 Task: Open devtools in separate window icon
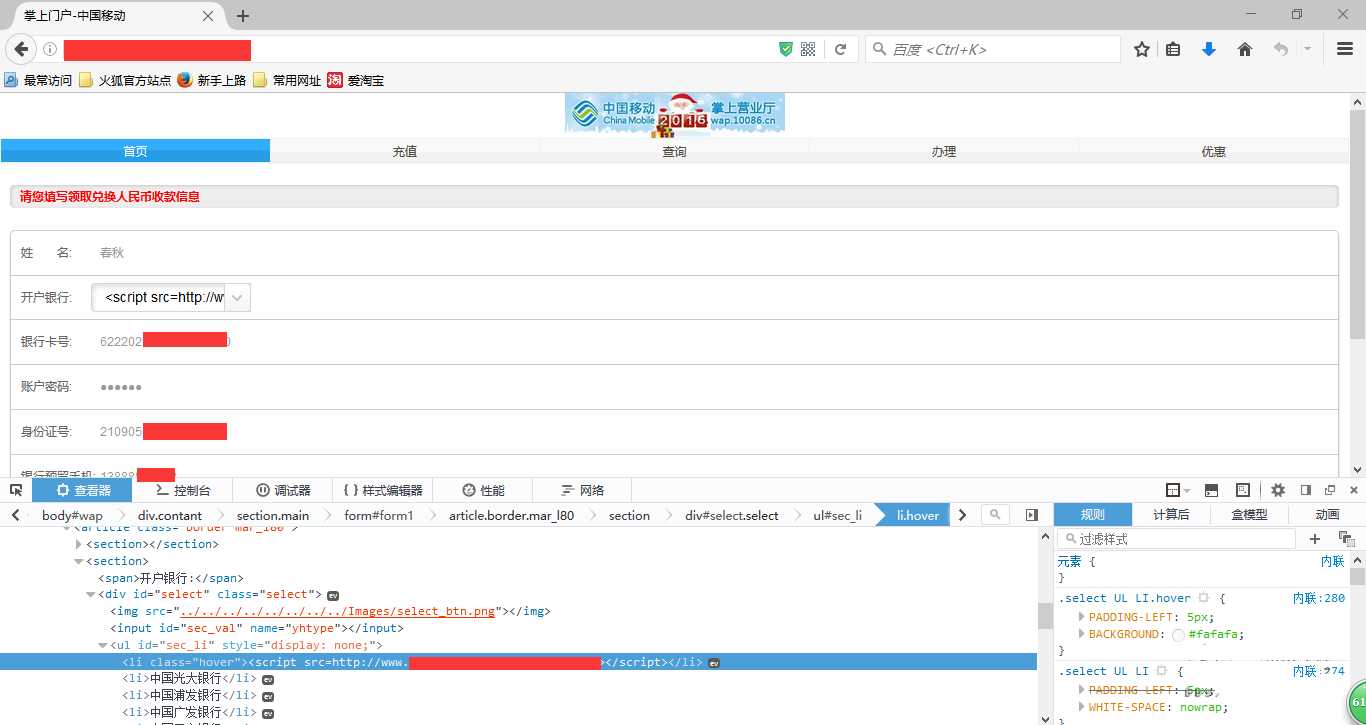pos(1330,490)
